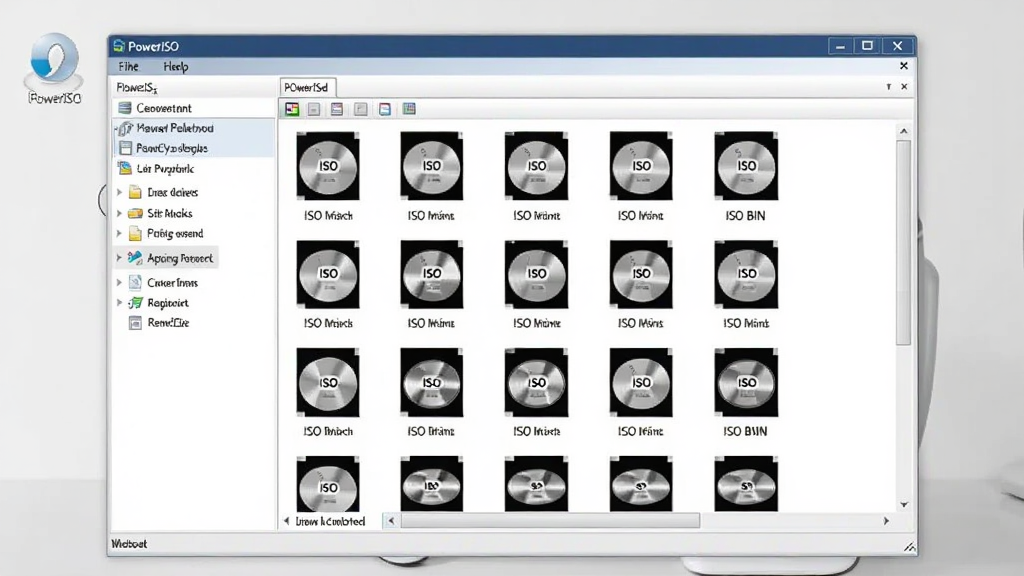Select the third ISO disc in the top row
Screen dimensions: 1024x576
tap(536, 166)
